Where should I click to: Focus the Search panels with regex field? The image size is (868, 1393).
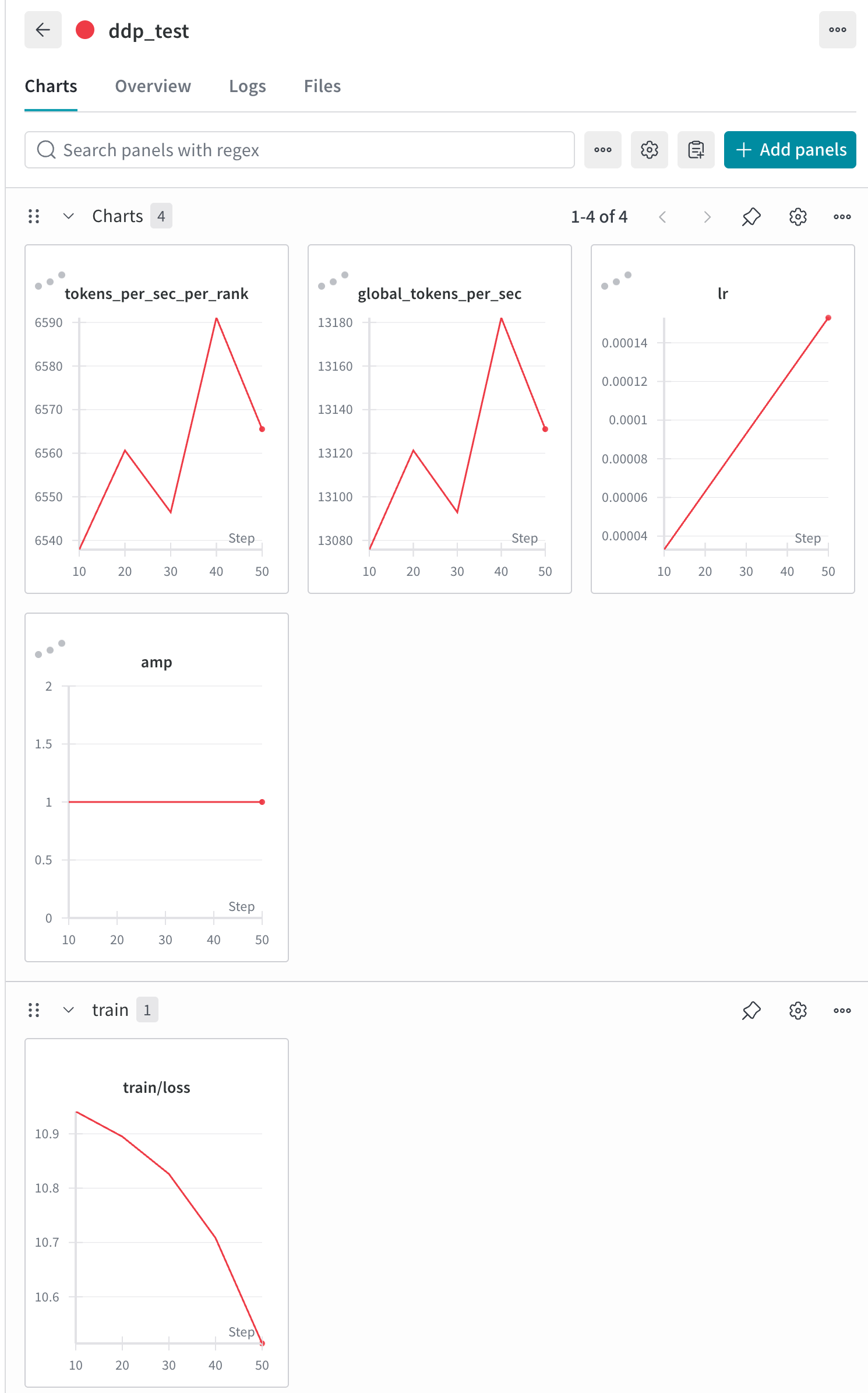[x=299, y=150]
